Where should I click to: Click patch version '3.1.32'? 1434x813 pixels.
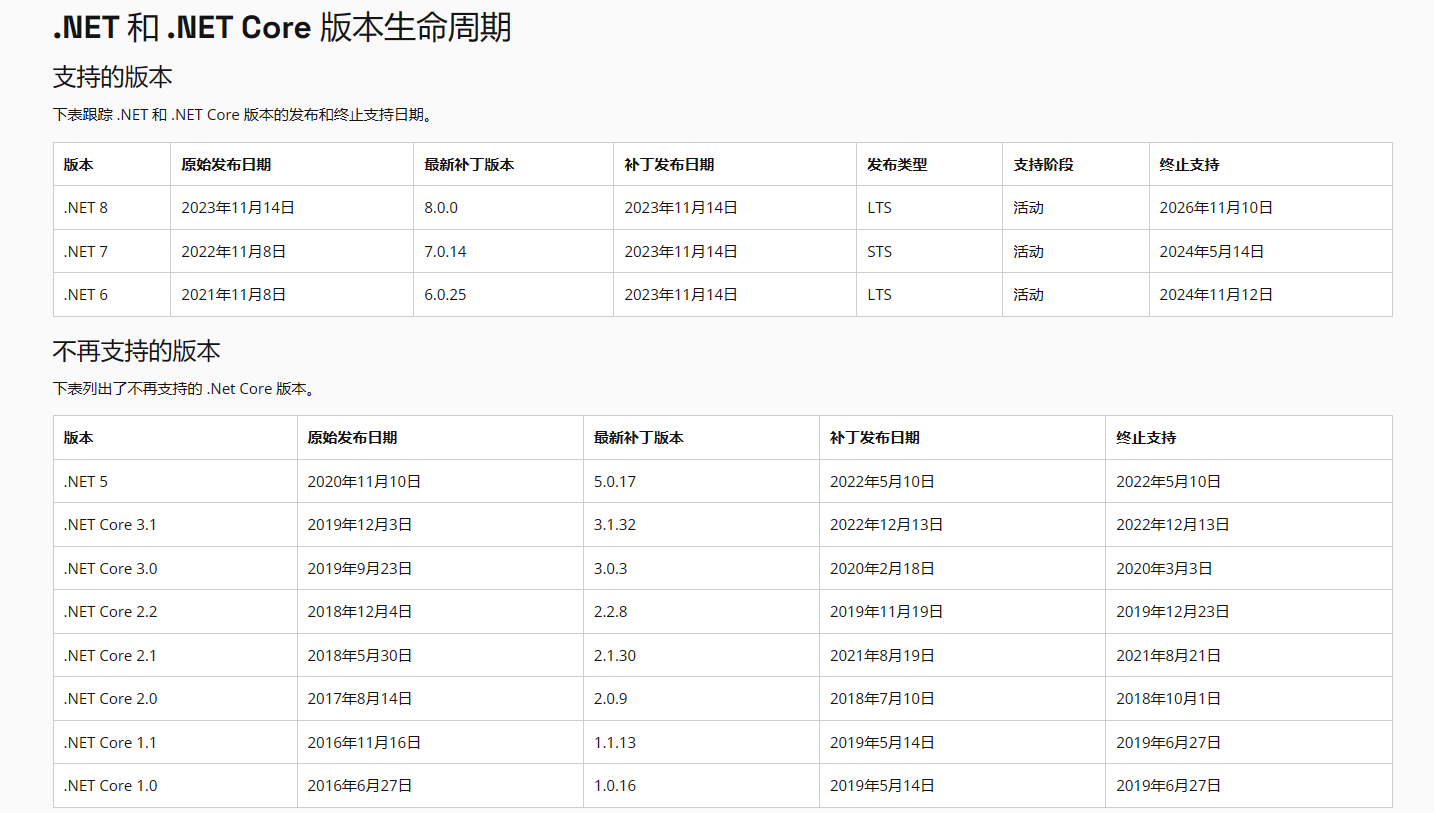[615, 525]
